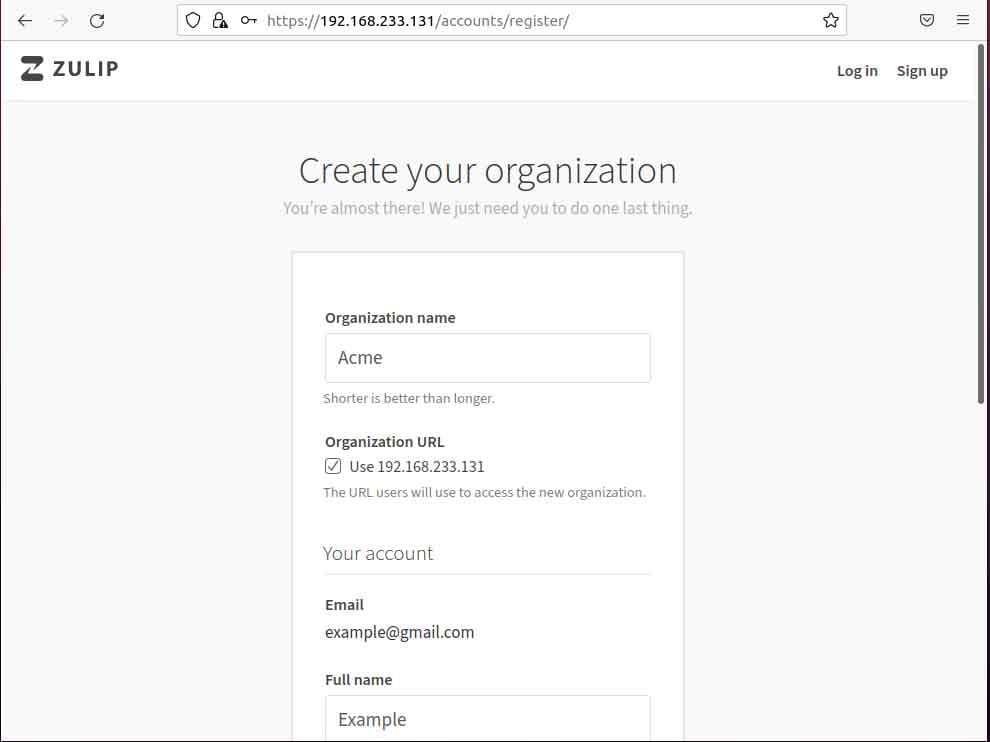The width and height of the screenshot is (990, 742).
Task: Click the Organization name input containing Acme
Action: pos(487,357)
